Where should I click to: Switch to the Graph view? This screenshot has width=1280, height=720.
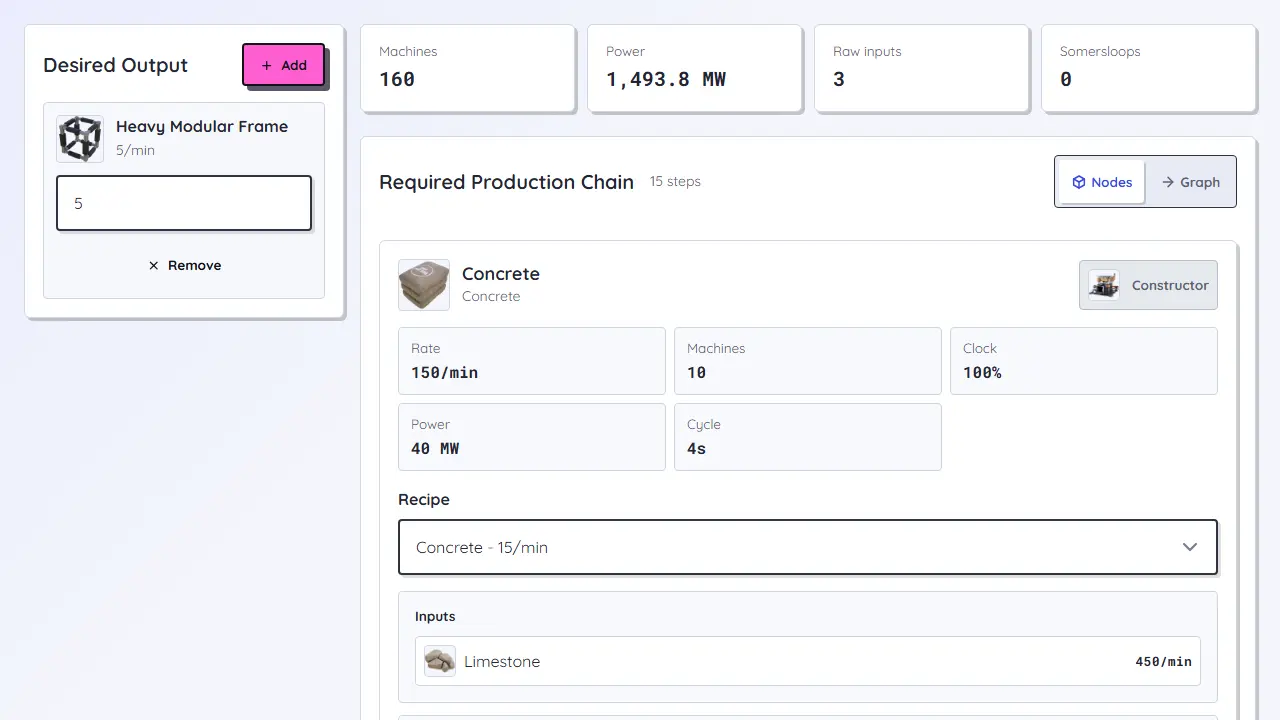coord(1190,182)
